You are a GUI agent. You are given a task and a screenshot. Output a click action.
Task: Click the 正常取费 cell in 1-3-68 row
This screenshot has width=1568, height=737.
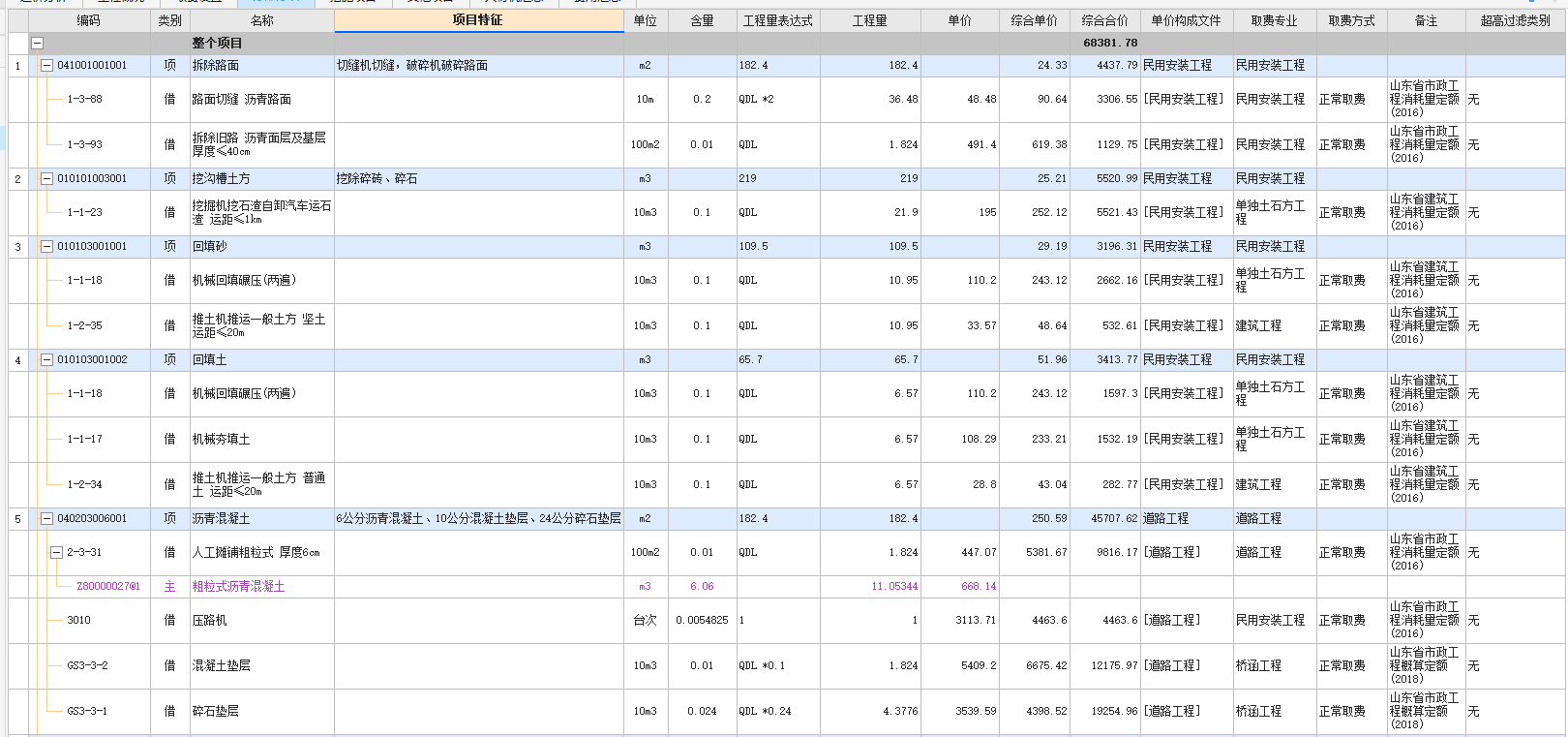pos(1352,99)
